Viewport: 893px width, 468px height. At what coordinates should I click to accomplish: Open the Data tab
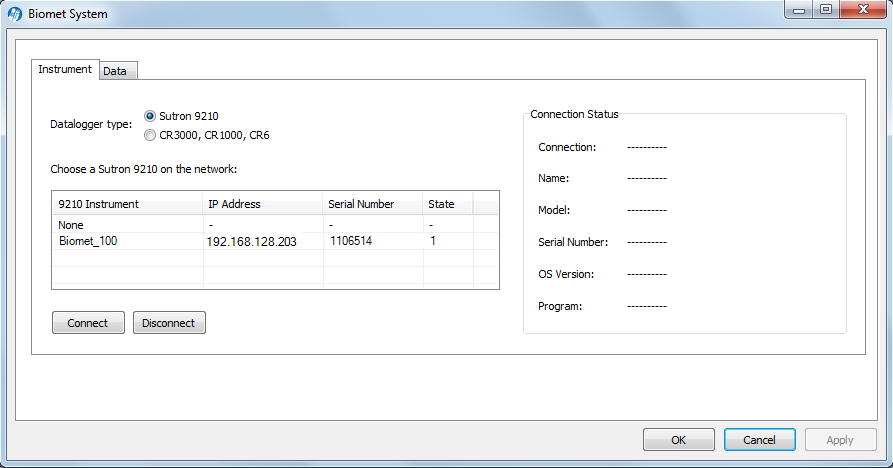click(118, 71)
